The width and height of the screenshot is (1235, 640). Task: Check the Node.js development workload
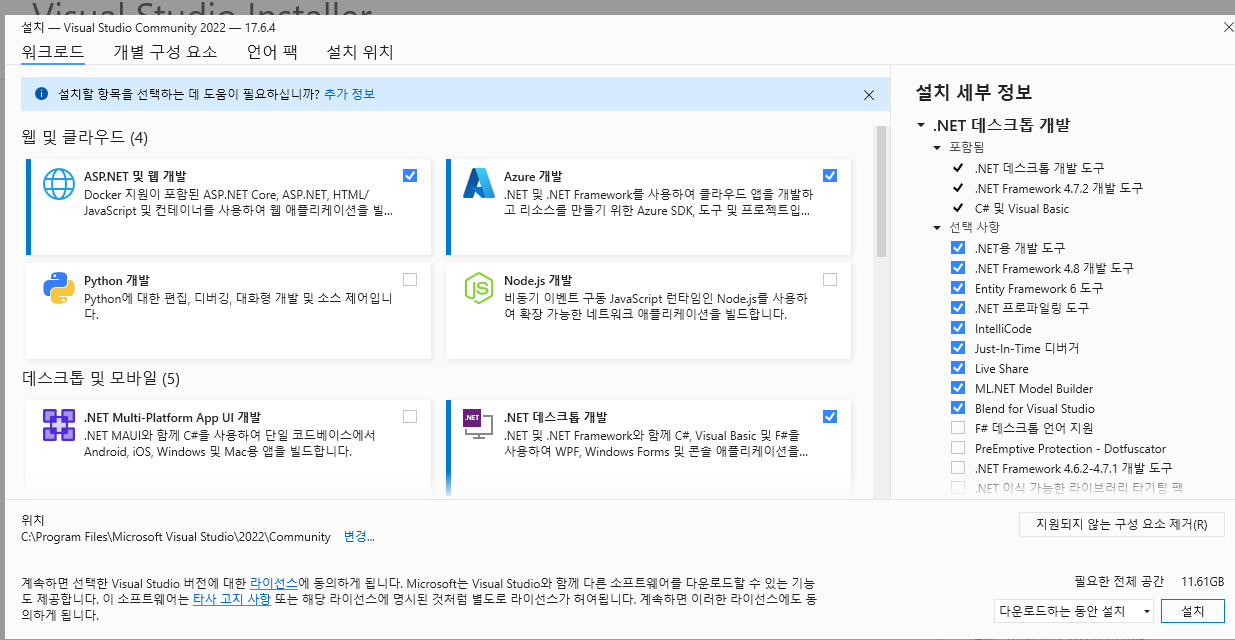[x=830, y=279]
